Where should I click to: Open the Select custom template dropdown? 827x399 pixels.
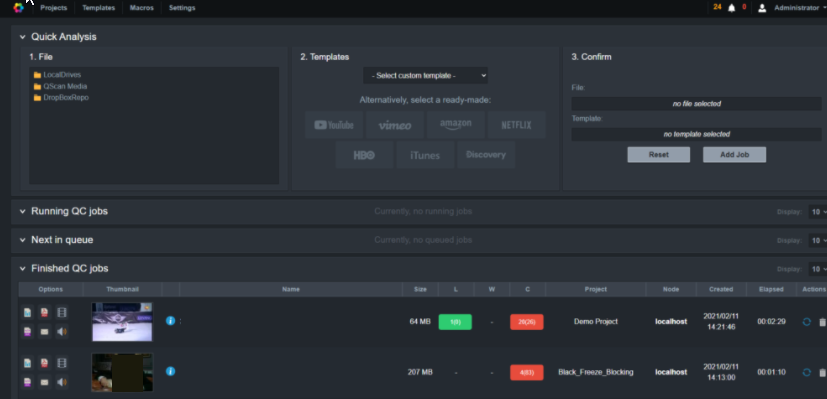(x=425, y=75)
